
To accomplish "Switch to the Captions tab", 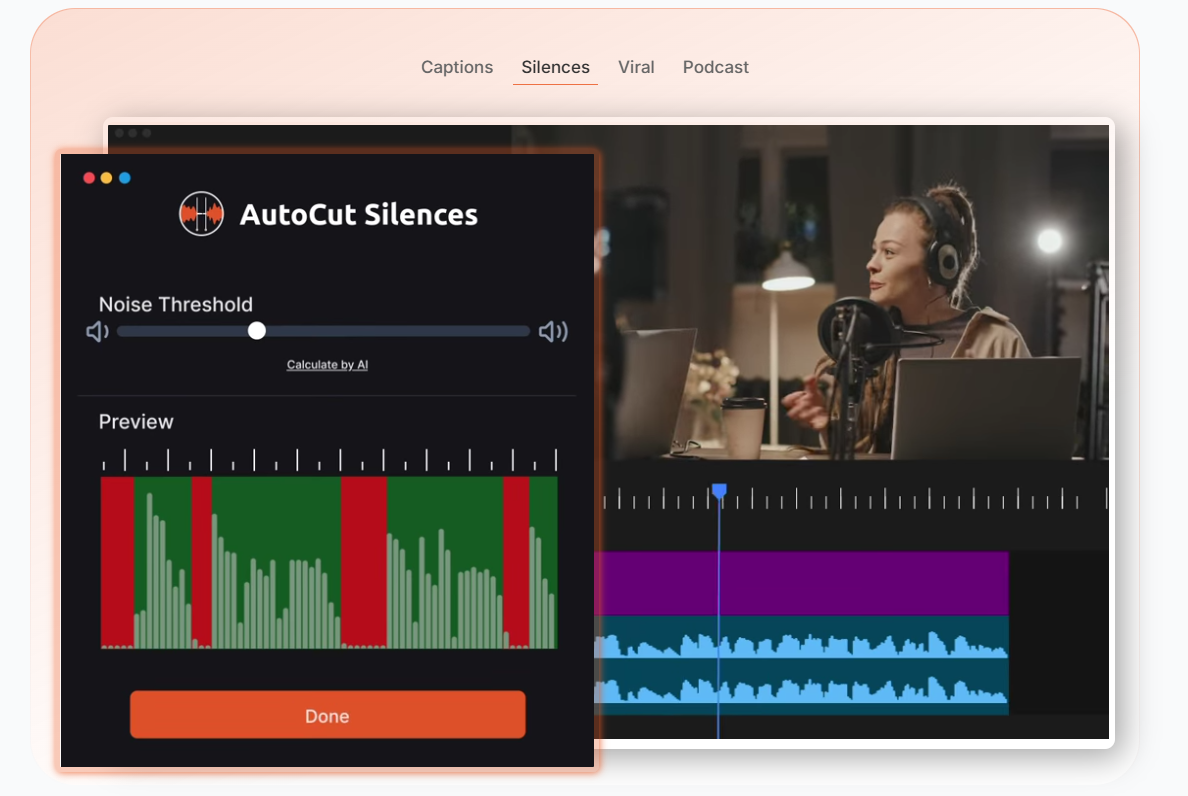I will 456,67.
